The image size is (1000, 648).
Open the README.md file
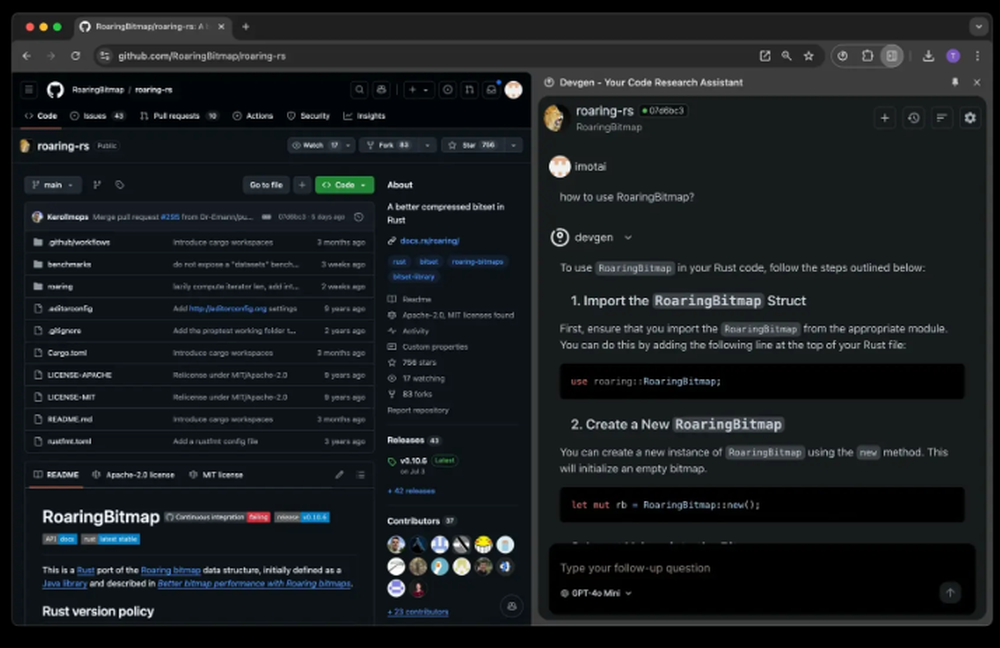pos(70,419)
